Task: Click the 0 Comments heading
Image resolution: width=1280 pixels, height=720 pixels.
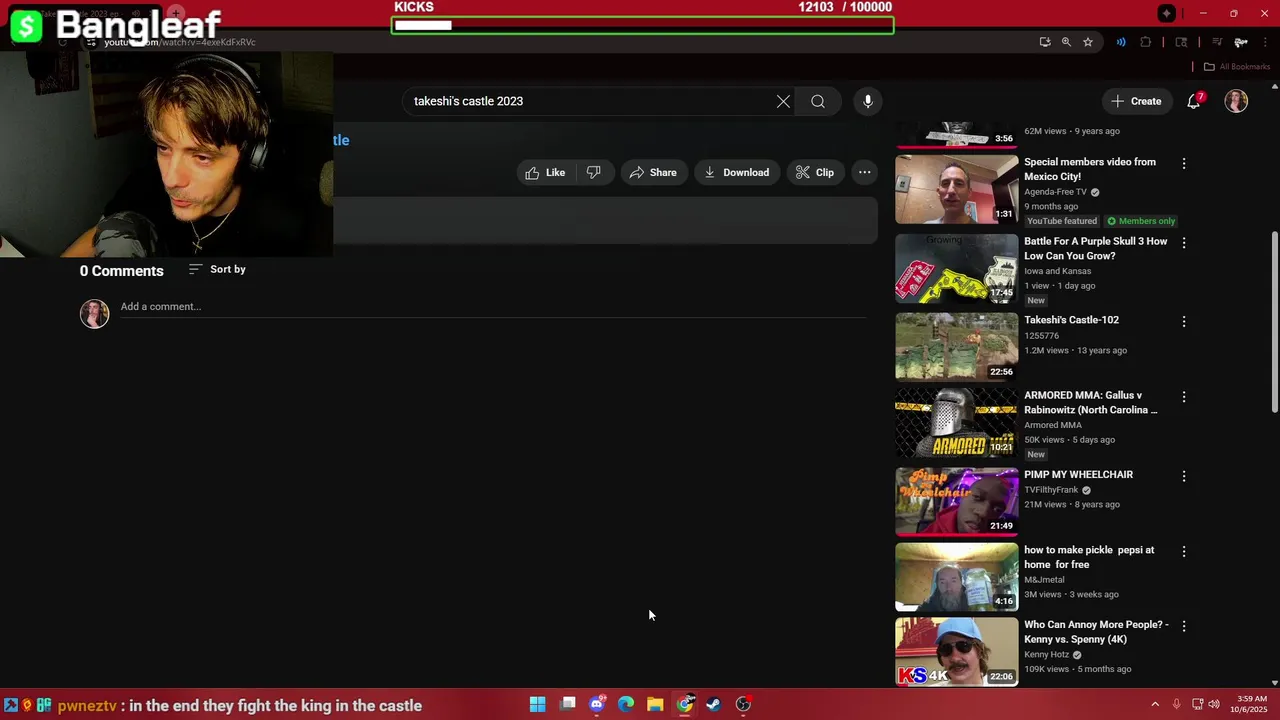Action: point(122,271)
